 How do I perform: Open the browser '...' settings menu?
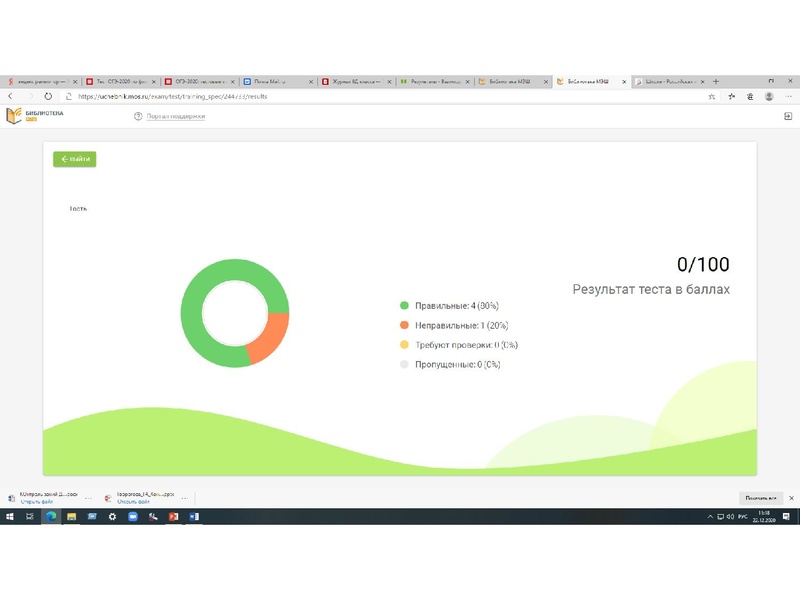pyautogui.click(x=788, y=96)
